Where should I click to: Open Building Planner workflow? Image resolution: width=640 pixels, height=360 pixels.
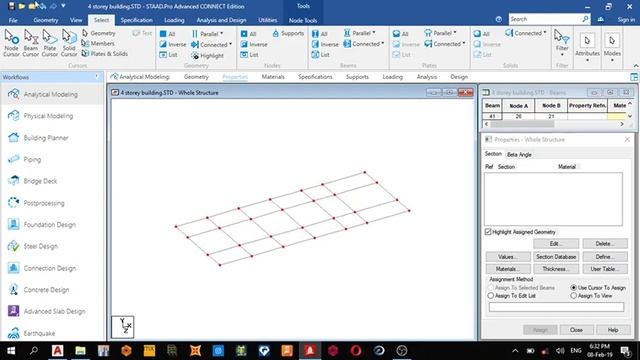click(x=52, y=138)
